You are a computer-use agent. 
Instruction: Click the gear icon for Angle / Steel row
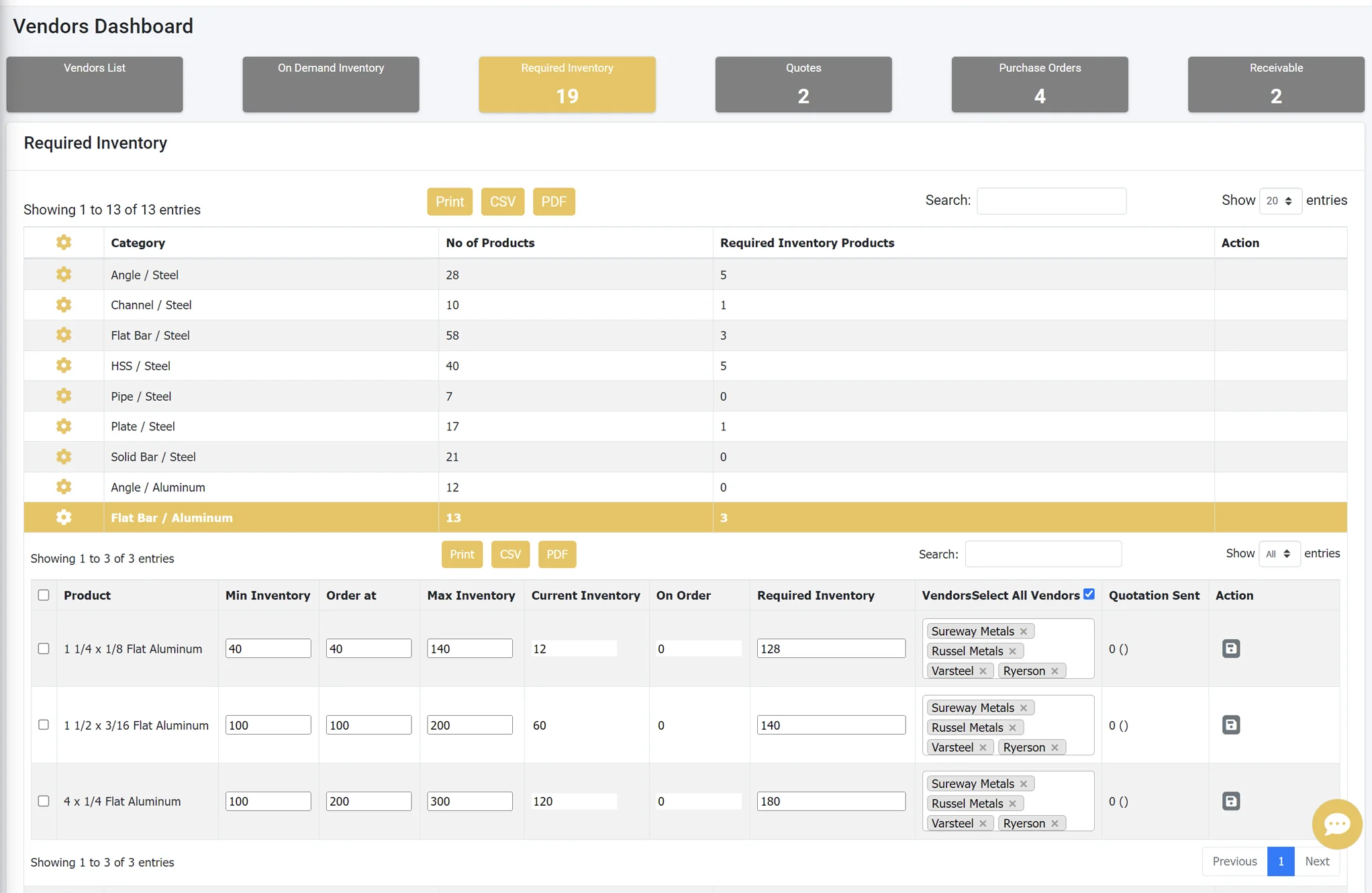(x=64, y=275)
